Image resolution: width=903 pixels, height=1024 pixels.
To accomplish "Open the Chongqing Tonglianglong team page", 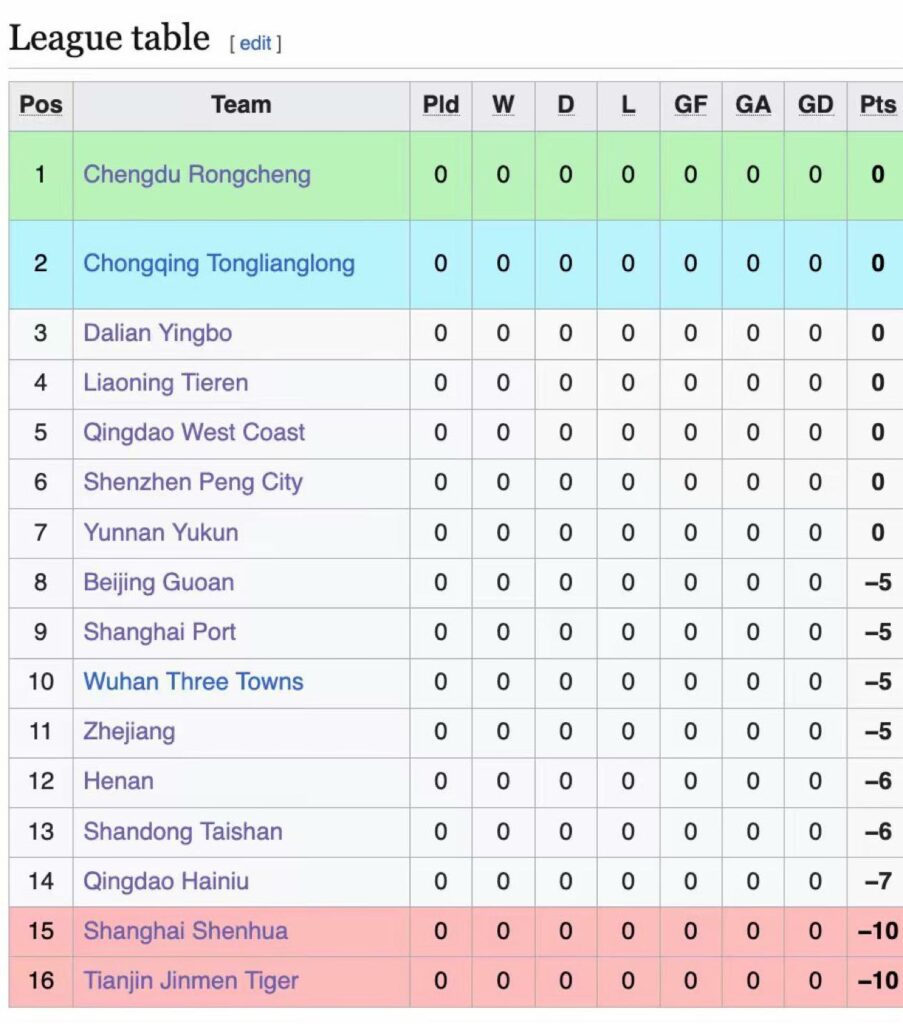I will click(219, 264).
